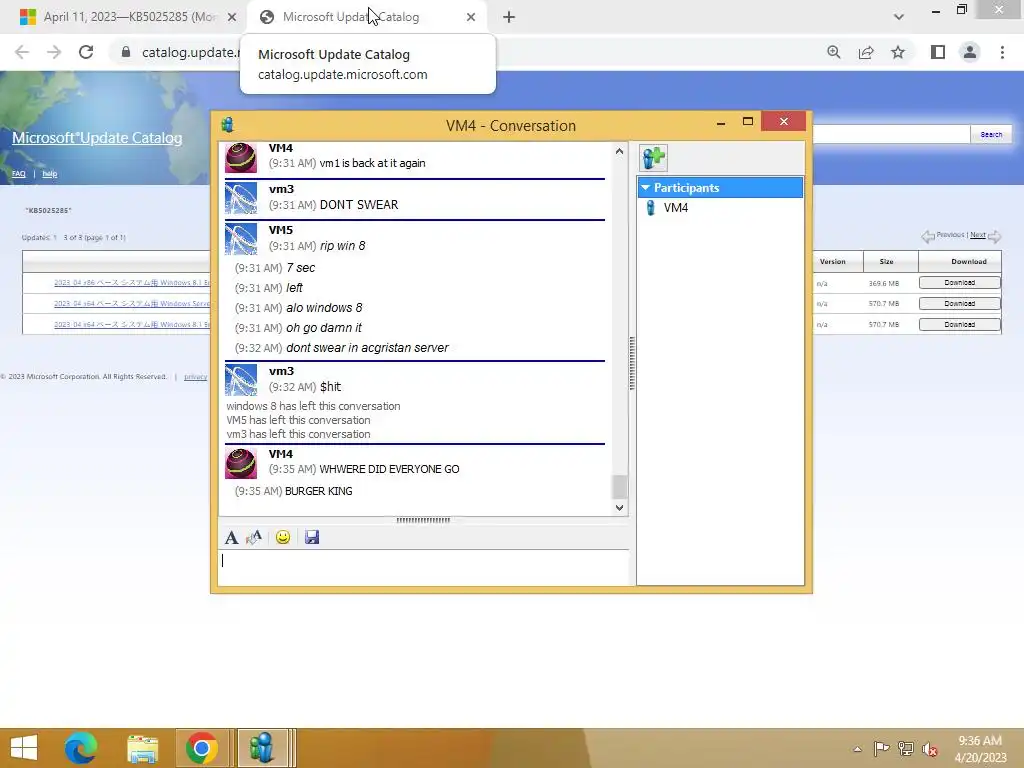Image resolution: width=1024 pixels, height=768 pixels.
Task: Launch Microsoft Edge from the taskbar
Action: (x=80, y=748)
